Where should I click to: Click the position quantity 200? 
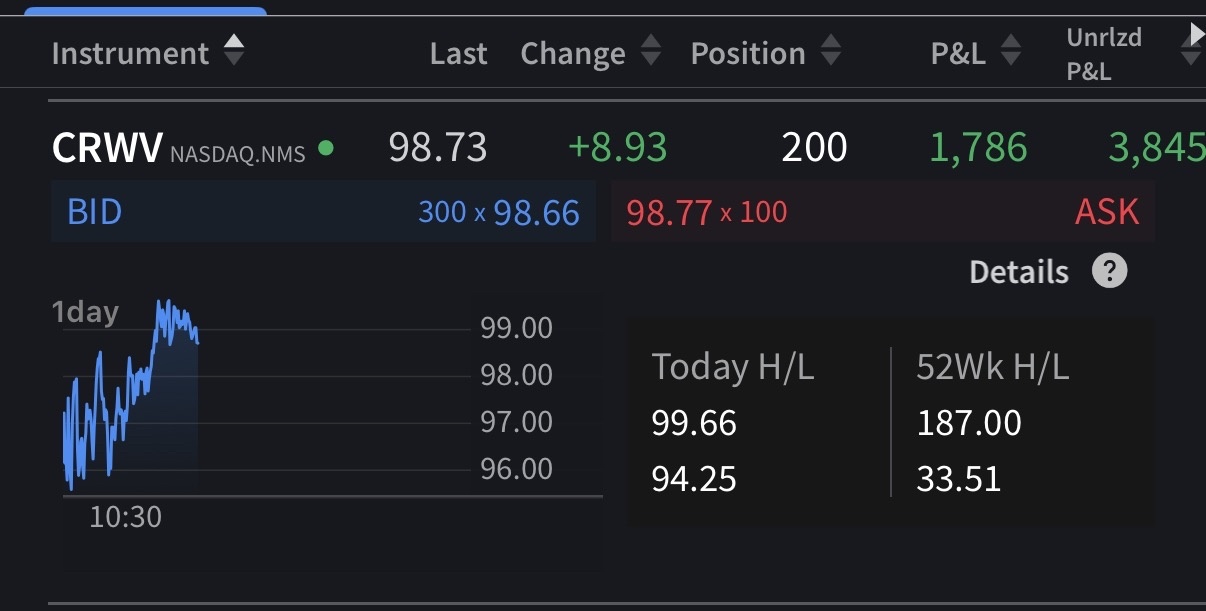coord(814,148)
